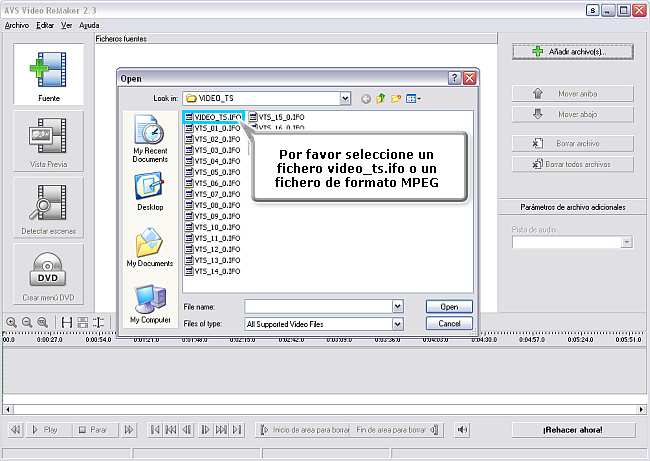The image size is (650, 461).
Task: Expand the File name dropdown arrow
Action: pos(398,306)
